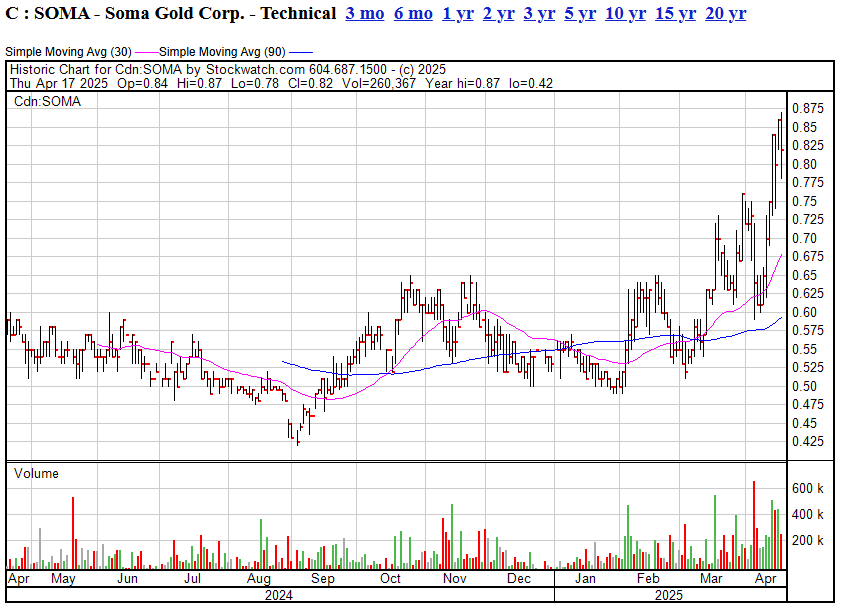Click the "Volume" panel label
The width and height of the screenshot is (842, 610).
[37, 474]
